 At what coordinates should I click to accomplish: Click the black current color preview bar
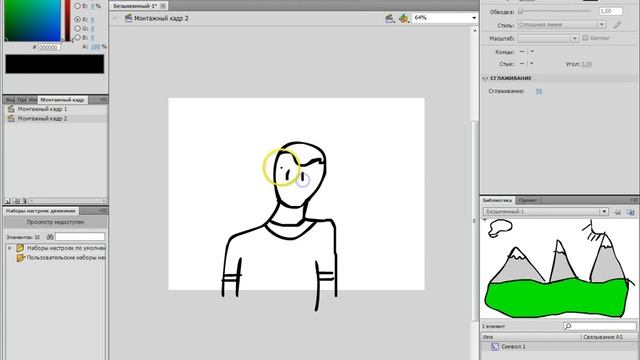click(55, 64)
